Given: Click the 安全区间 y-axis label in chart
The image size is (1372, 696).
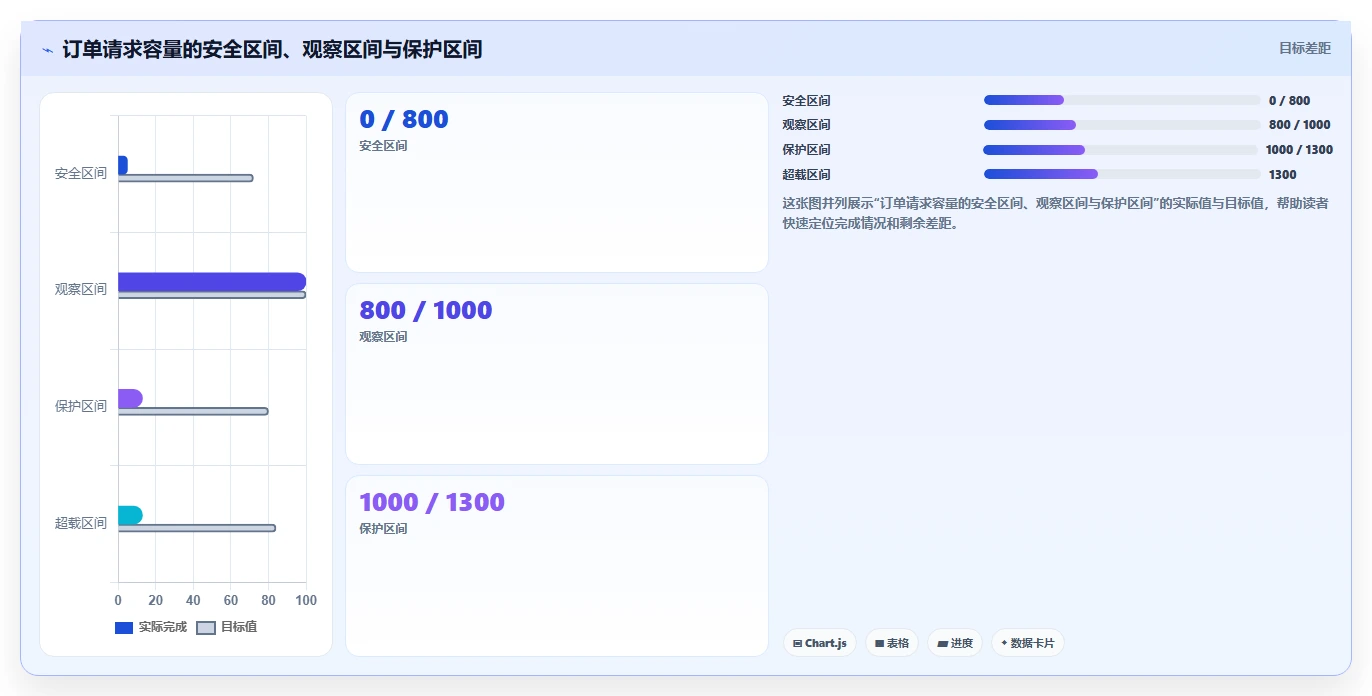Looking at the screenshot, I should tap(81, 173).
